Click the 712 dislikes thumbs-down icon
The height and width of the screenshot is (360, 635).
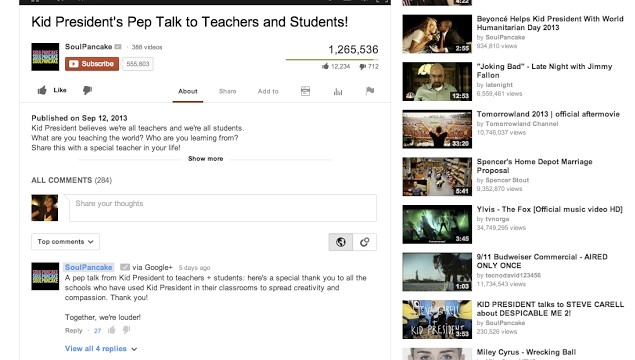pos(362,66)
